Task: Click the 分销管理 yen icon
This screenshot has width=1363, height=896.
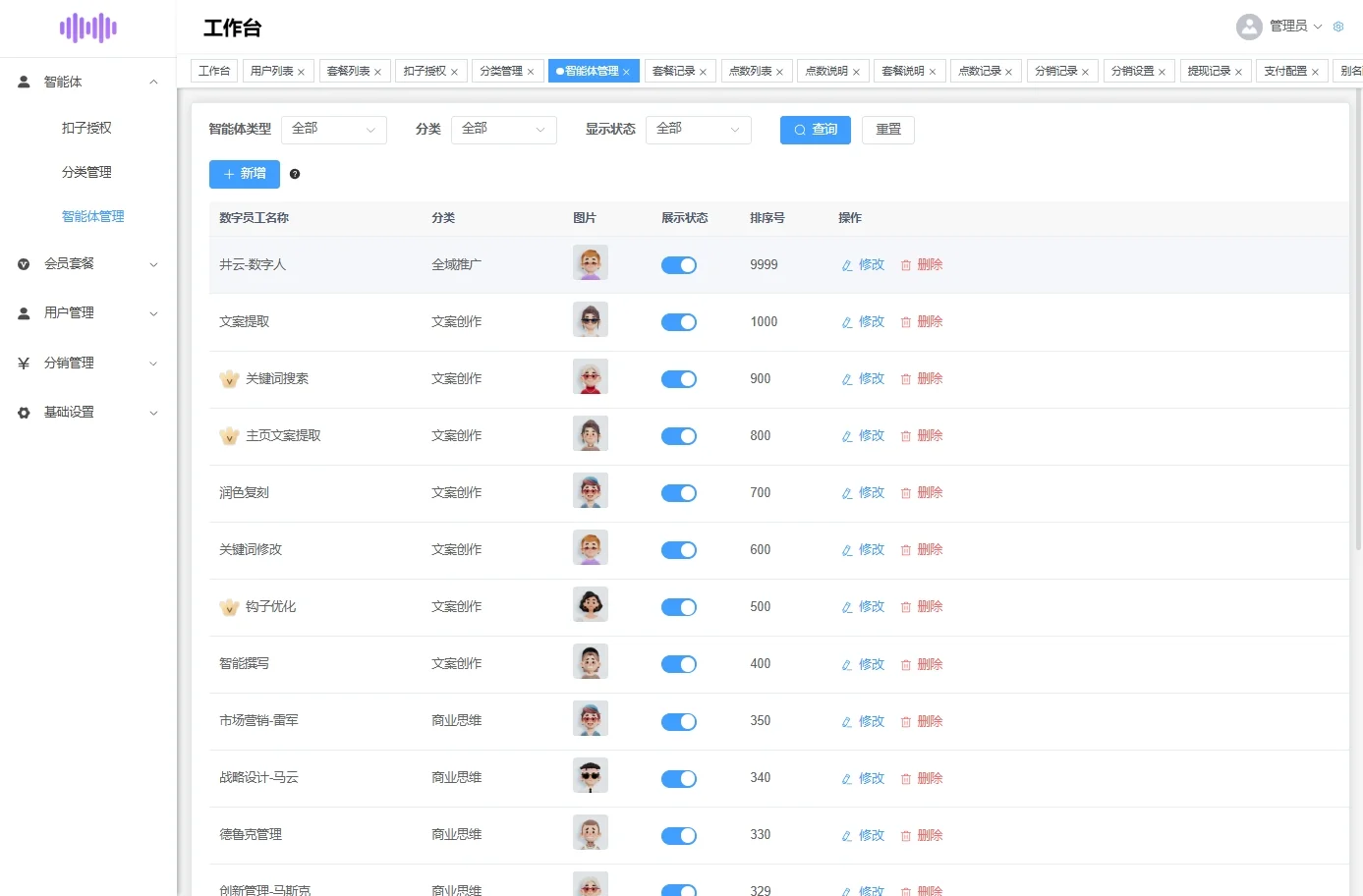Action: coord(24,364)
